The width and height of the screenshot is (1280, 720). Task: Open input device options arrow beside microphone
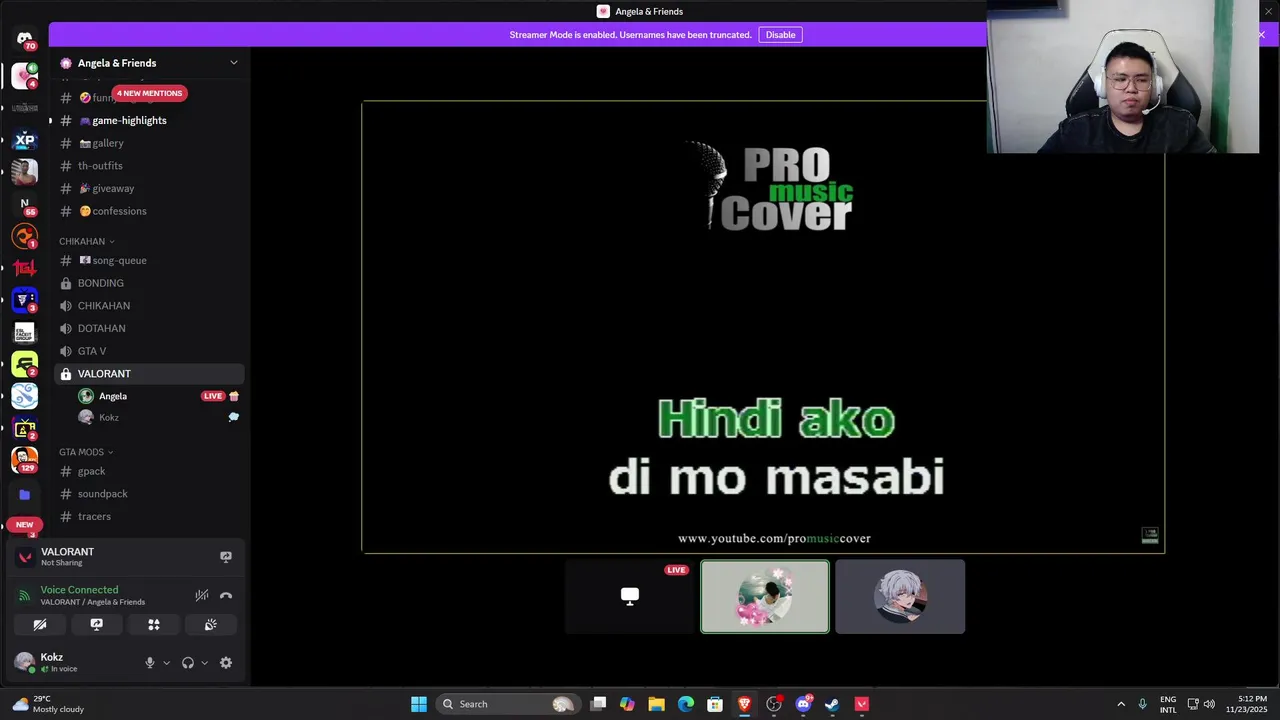pos(166,663)
